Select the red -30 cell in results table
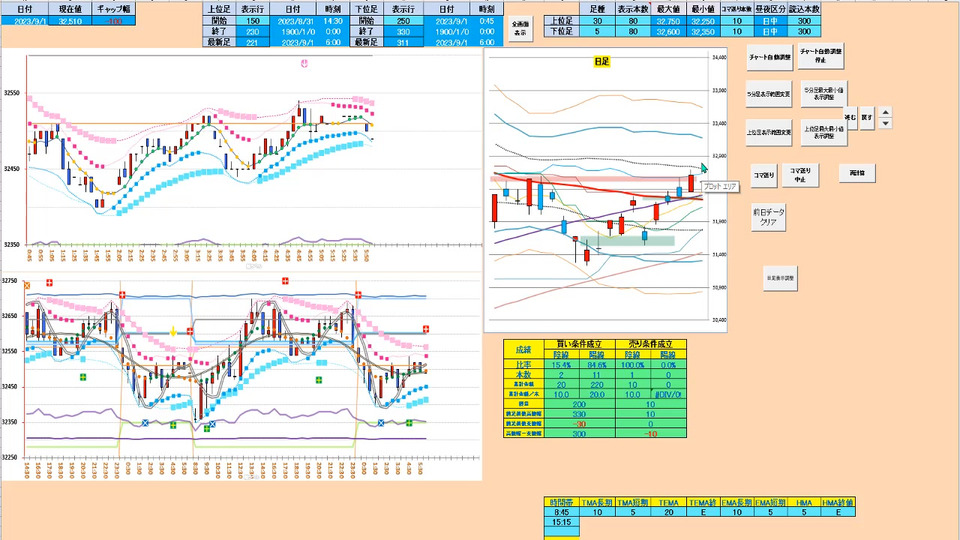This screenshot has height=540, width=960. pyautogui.click(x=579, y=424)
